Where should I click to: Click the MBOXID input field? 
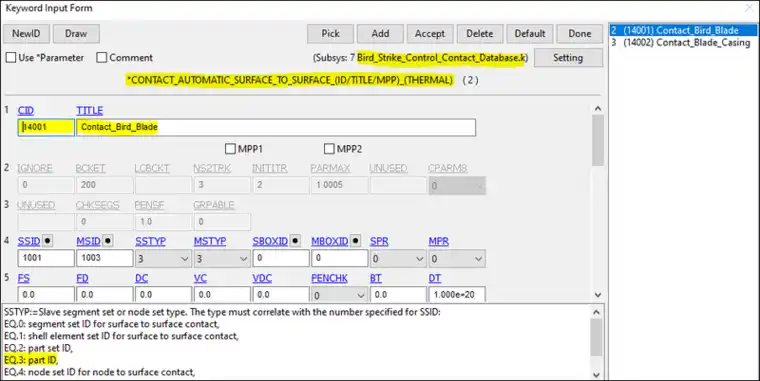[340, 258]
